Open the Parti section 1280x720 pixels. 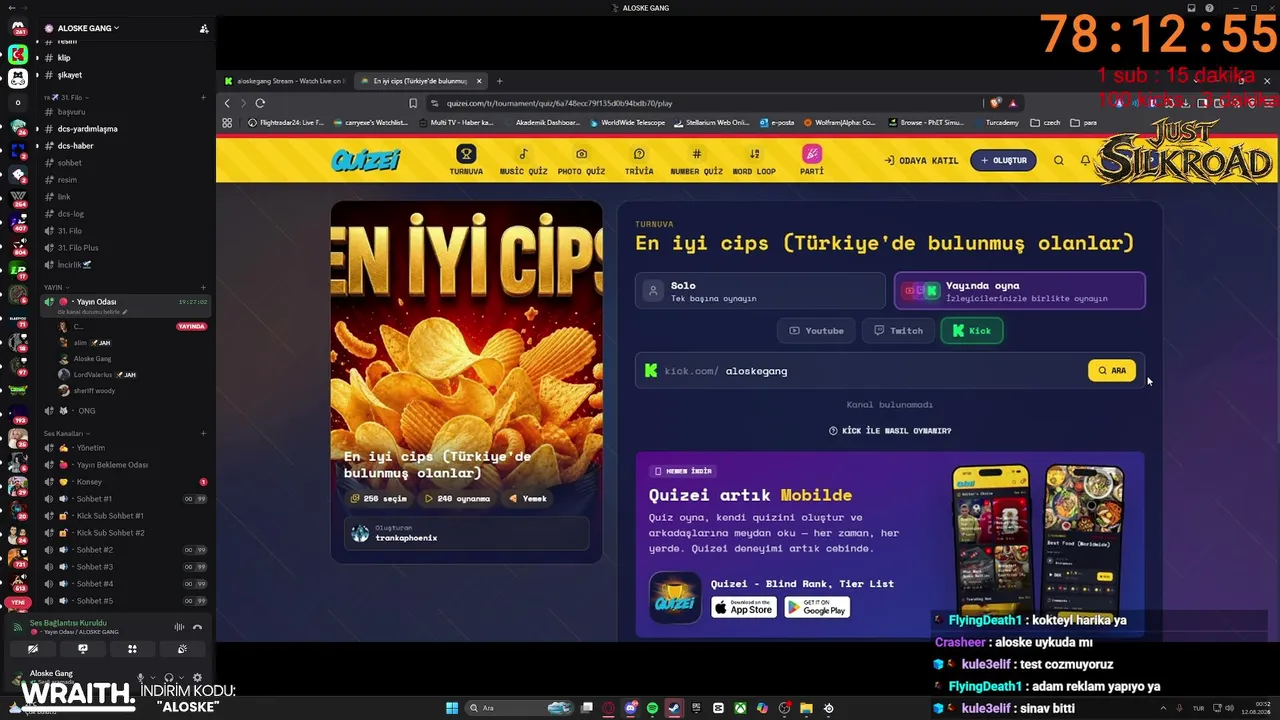812,160
